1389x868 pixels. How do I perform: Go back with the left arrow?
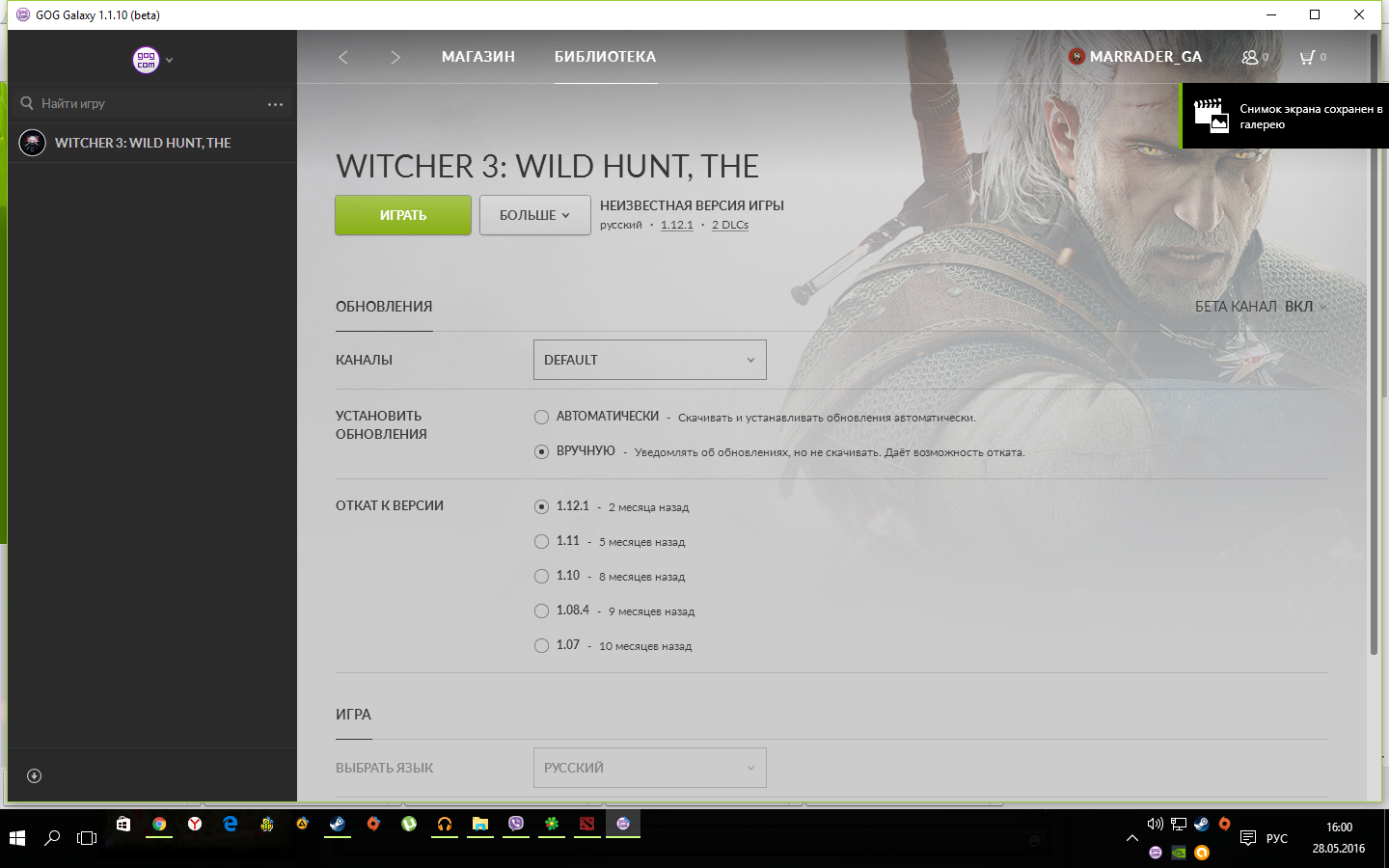coord(343,57)
